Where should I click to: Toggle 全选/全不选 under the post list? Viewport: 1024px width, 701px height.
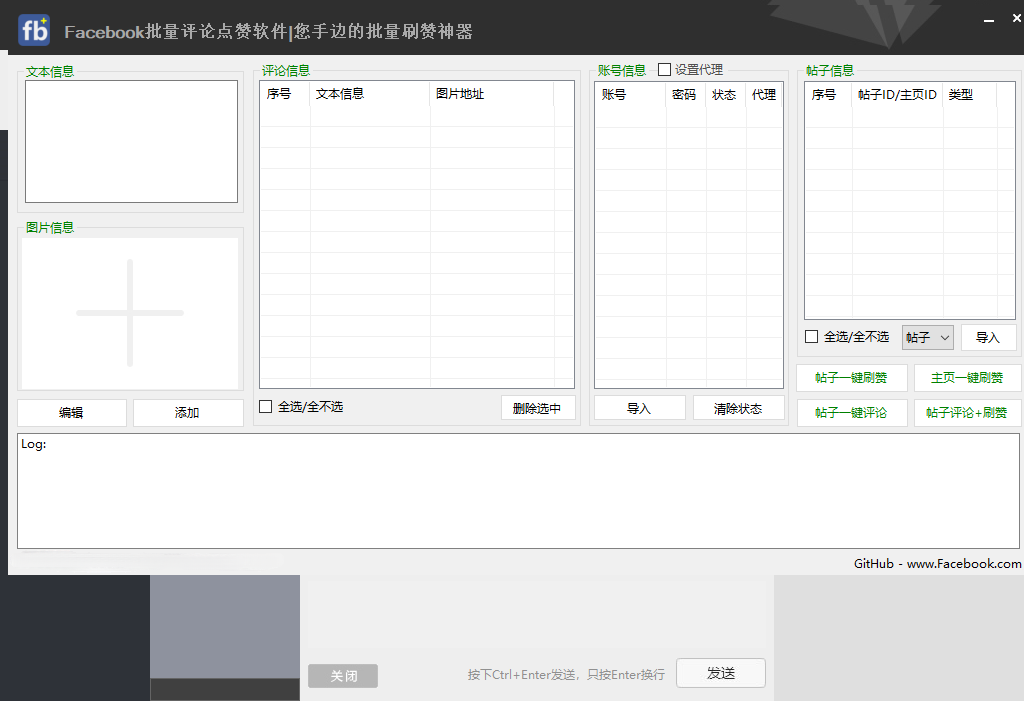(811, 336)
